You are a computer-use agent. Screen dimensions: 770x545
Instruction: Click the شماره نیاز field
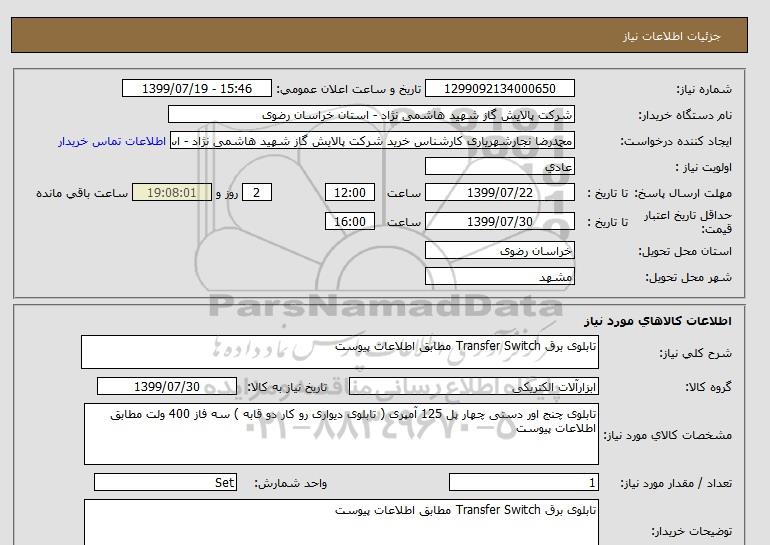click(x=501, y=89)
